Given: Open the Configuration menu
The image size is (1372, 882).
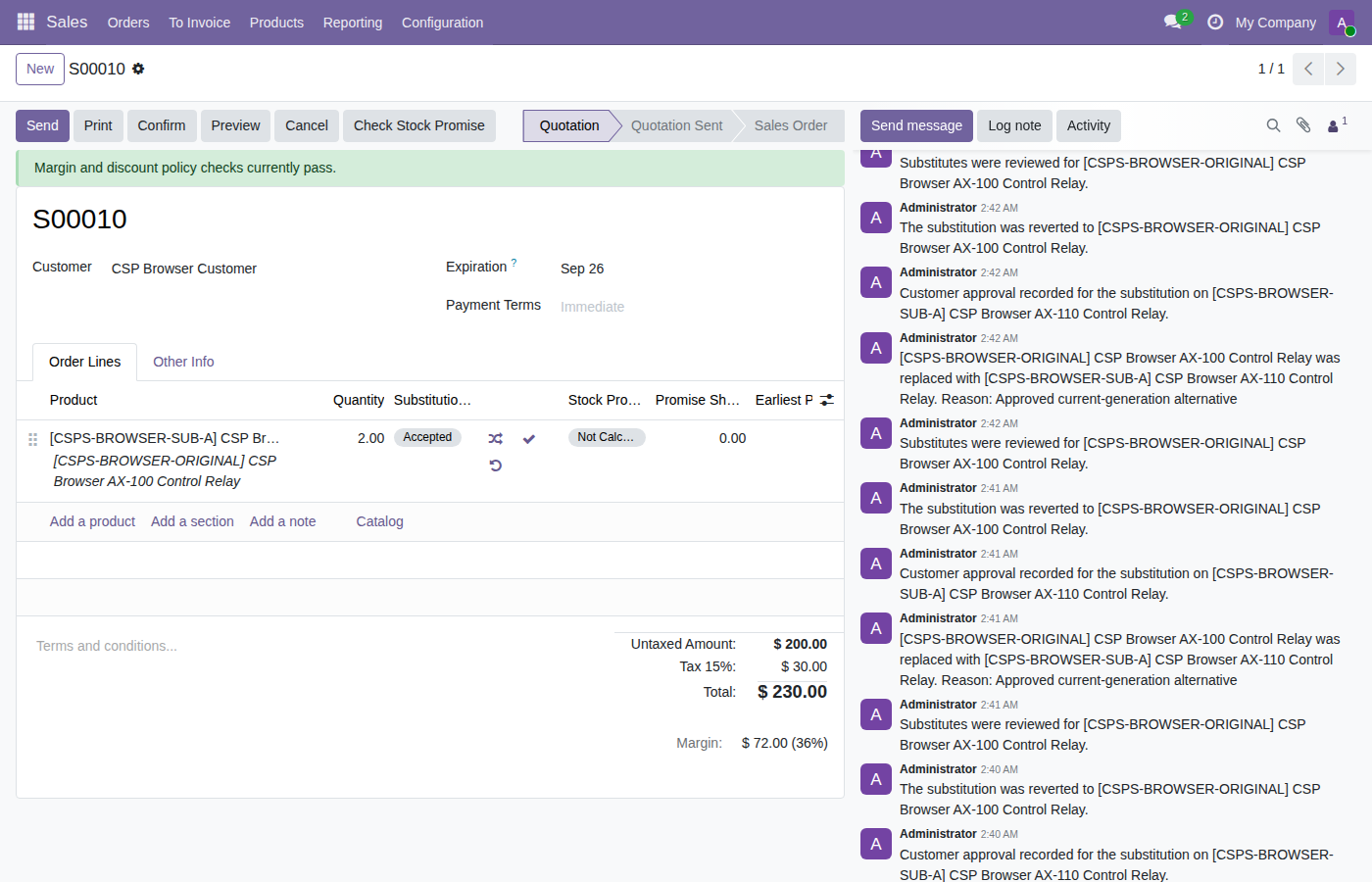Looking at the screenshot, I should point(442,23).
